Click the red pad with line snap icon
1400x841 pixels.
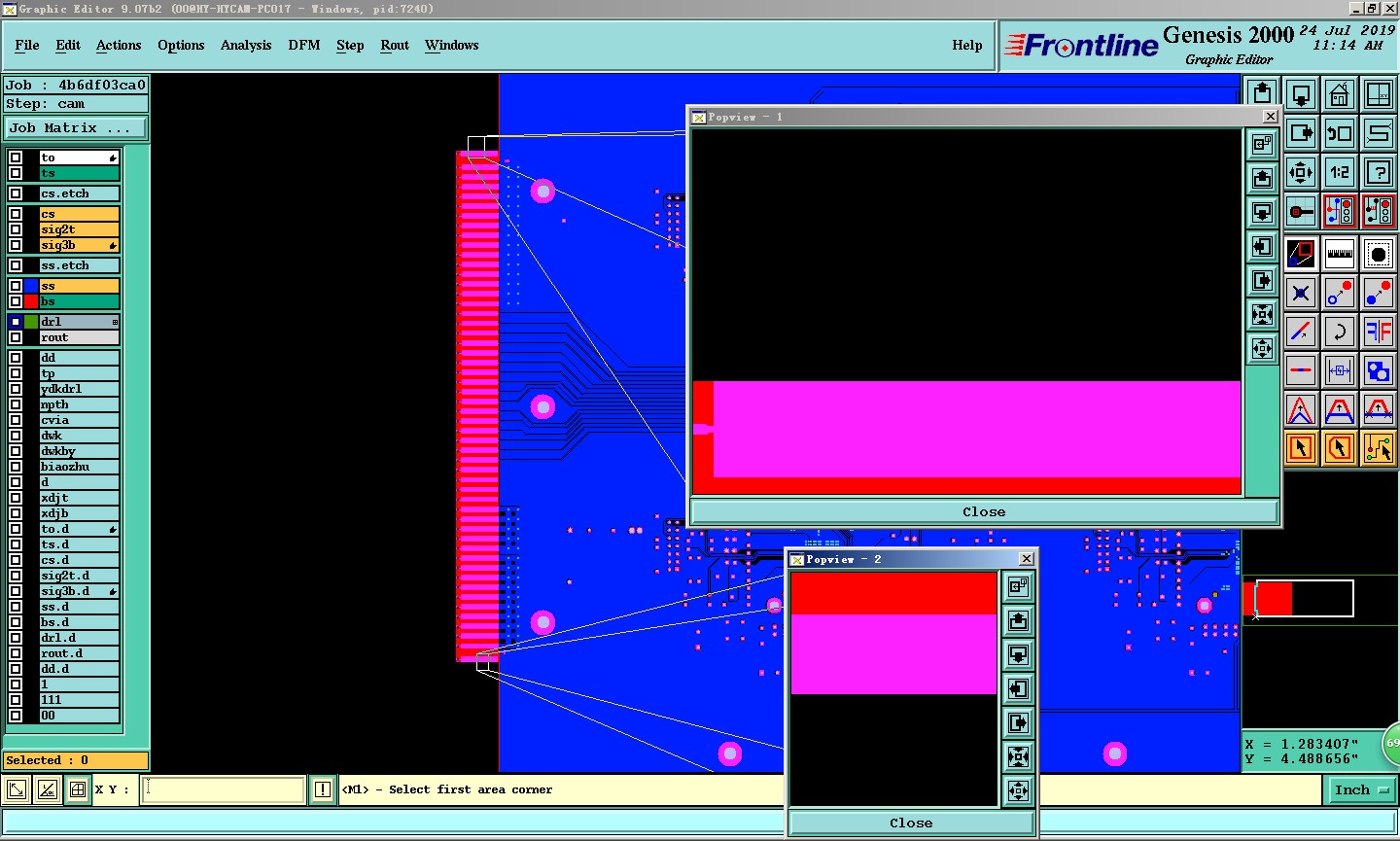[1300, 211]
